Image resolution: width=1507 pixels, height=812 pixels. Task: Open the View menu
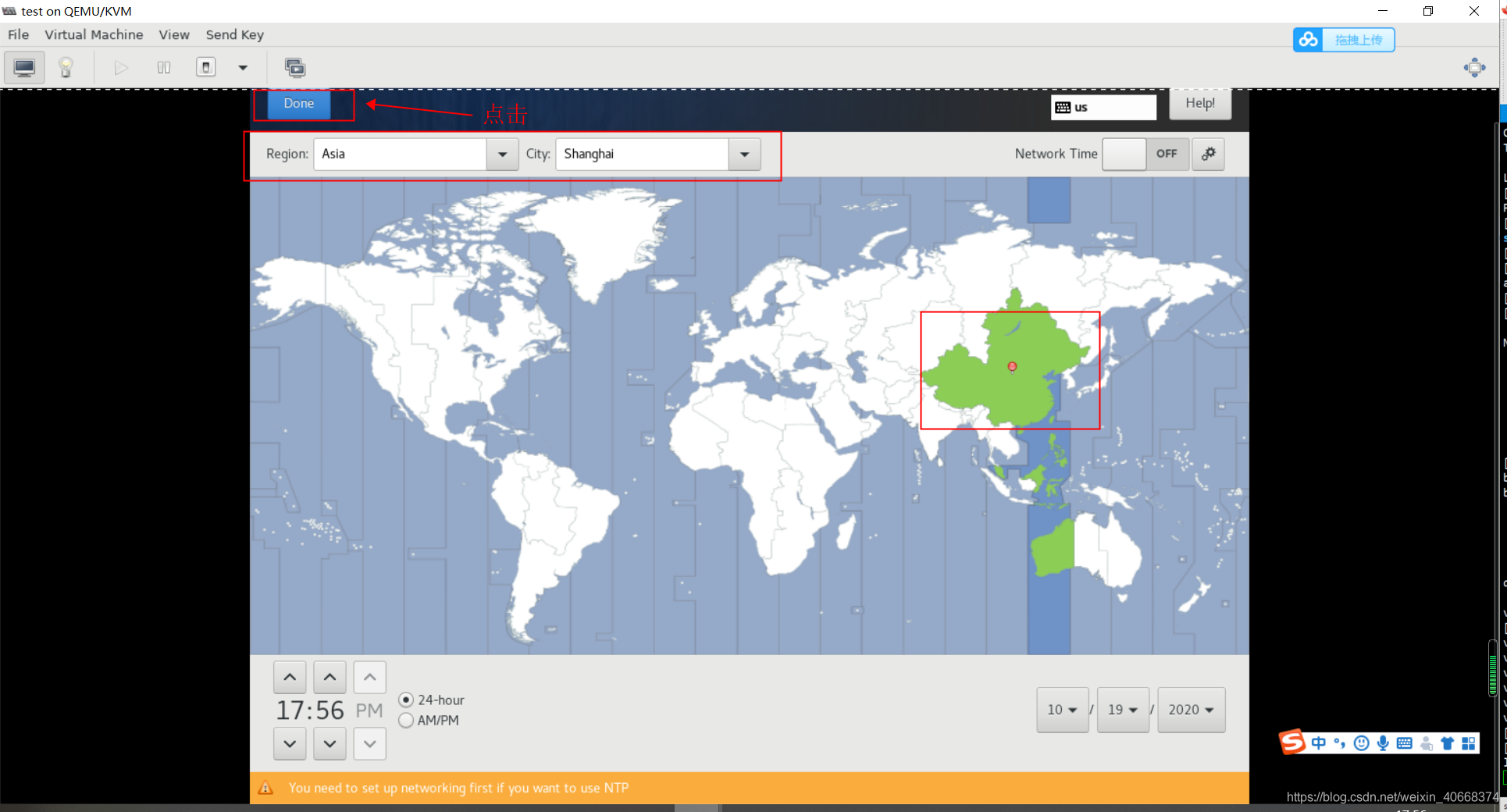pyautogui.click(x=174, y=34)
